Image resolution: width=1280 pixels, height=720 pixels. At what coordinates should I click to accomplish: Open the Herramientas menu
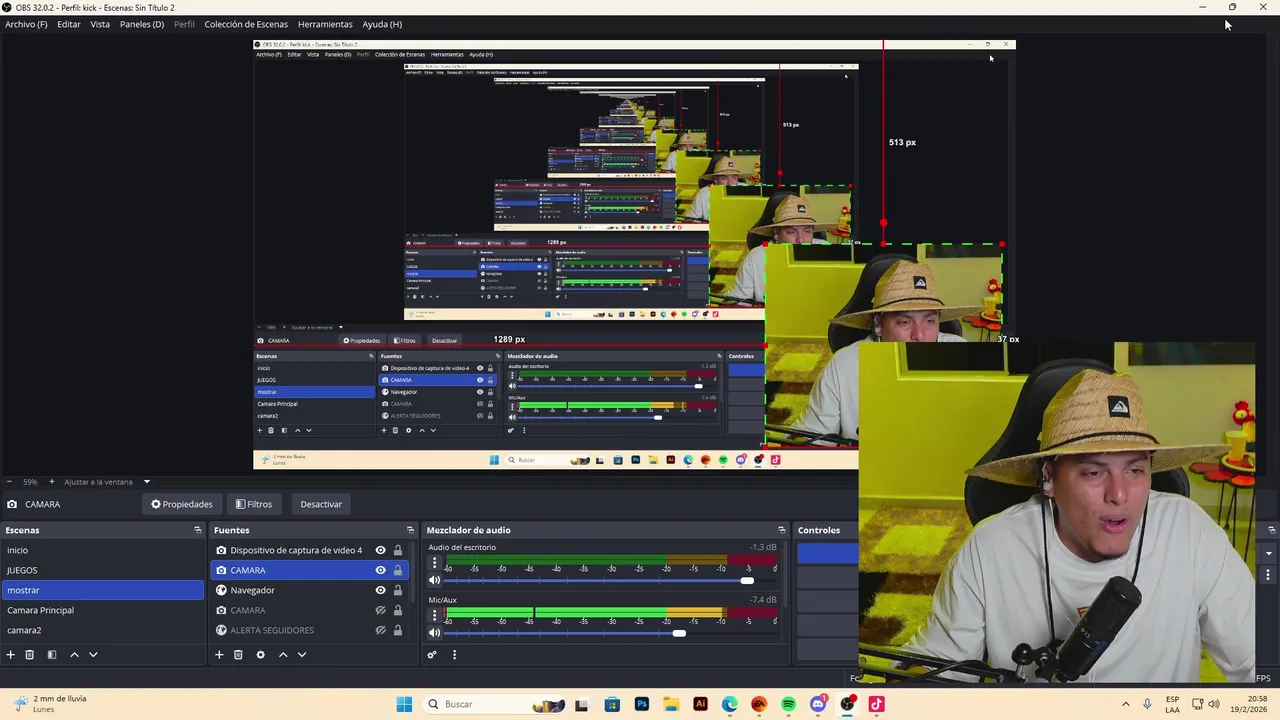pyautogui.click(x=325, y=24)
